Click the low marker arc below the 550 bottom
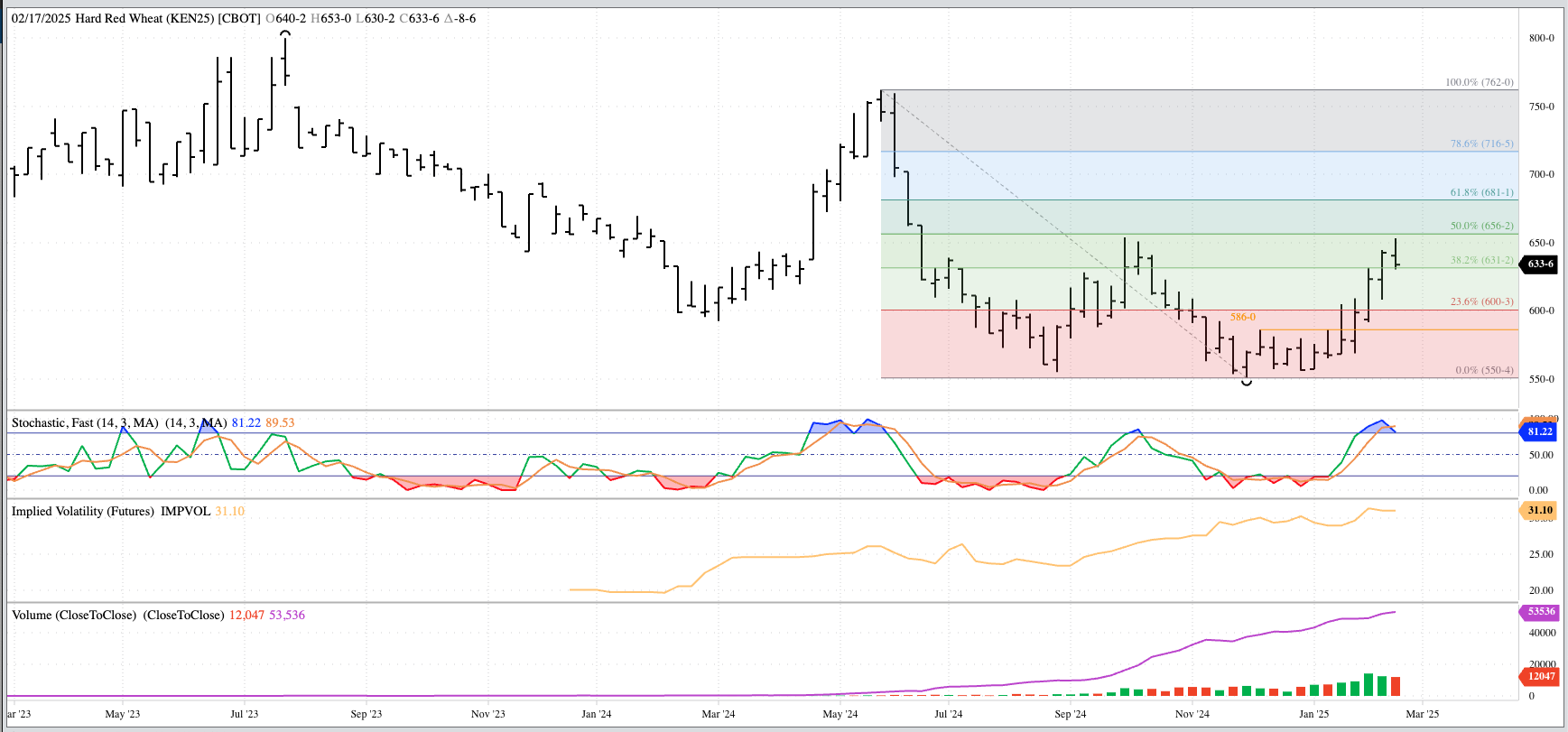Image resolution: width=1568 pixels, height=732 pixels. pos(1247,384)
